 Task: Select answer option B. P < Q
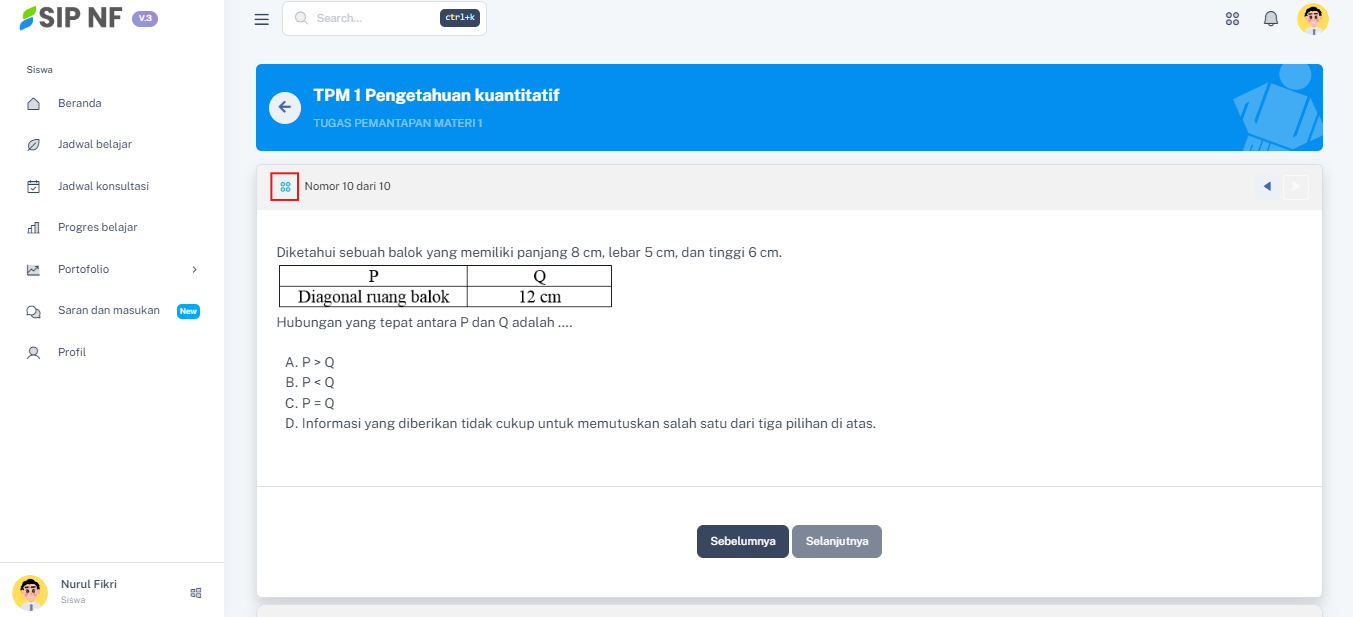[310, 382]
